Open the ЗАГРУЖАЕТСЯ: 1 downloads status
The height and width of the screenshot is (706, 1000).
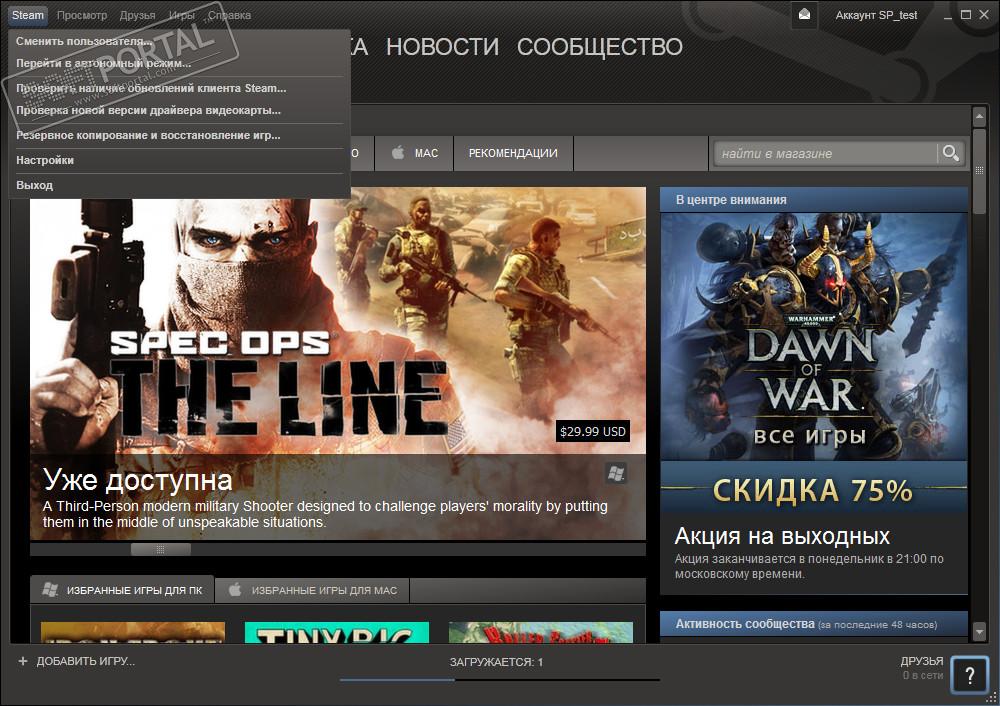coord(496,662)
